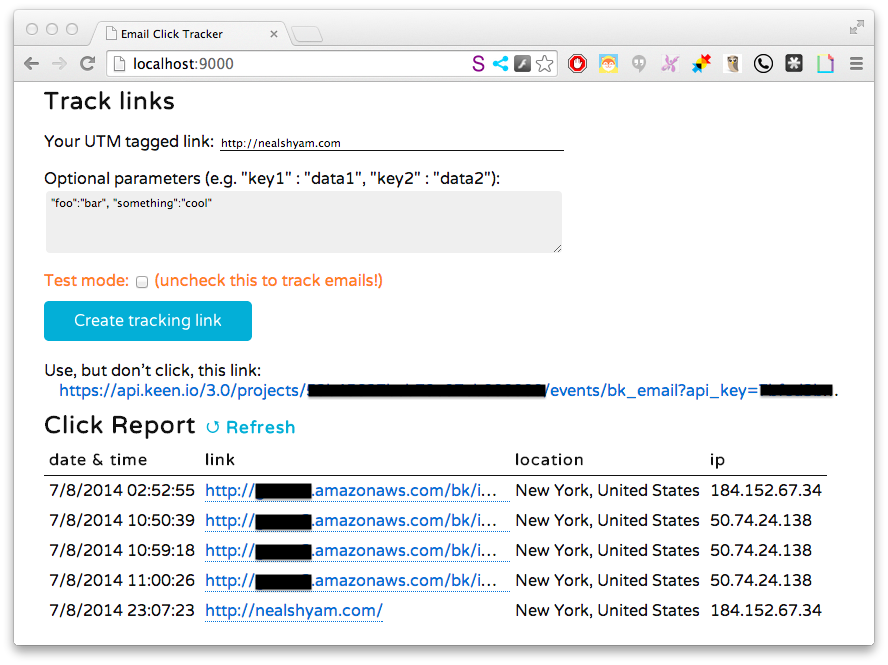Image resolution: width=888 pixels, height=665 pixels.
Task: Open the amazonaws link from 02:52:55
Action: point(357,491)
